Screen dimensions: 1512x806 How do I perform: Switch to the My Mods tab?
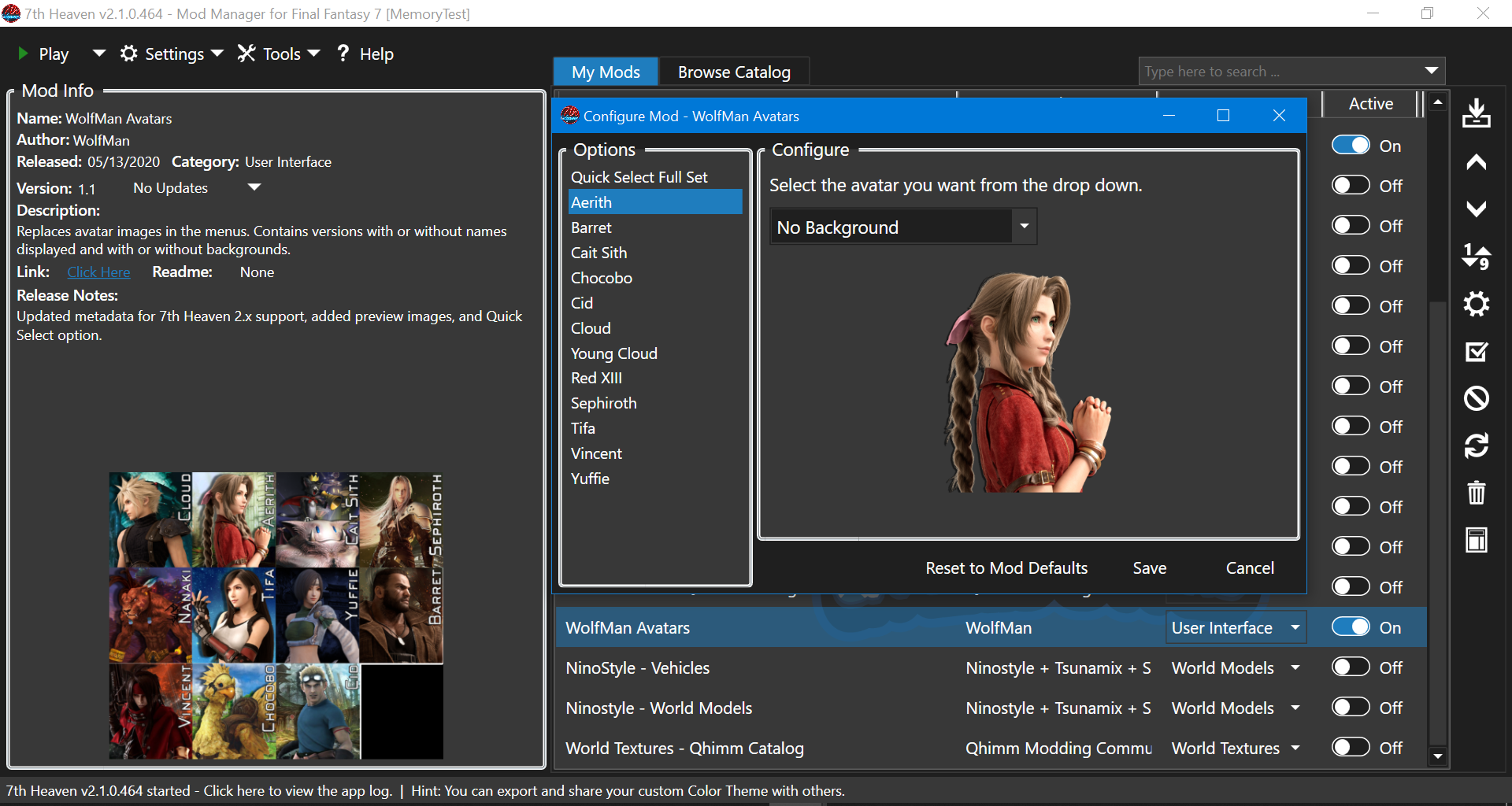click(x=606, y=72)
